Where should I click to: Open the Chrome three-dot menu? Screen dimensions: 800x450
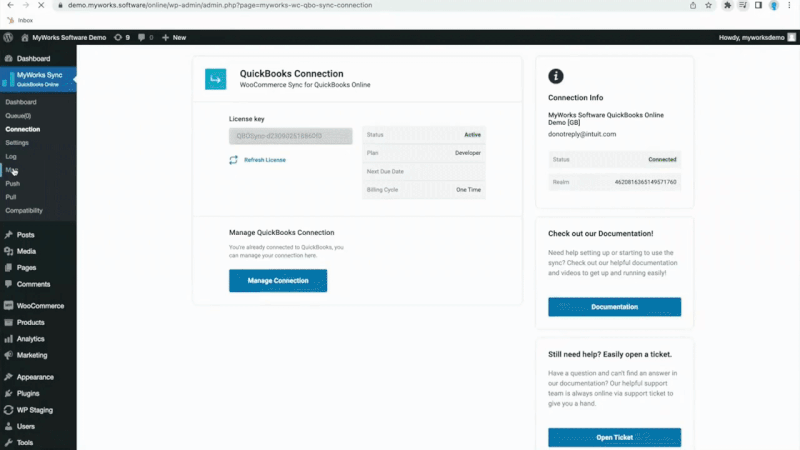[789, 5]
